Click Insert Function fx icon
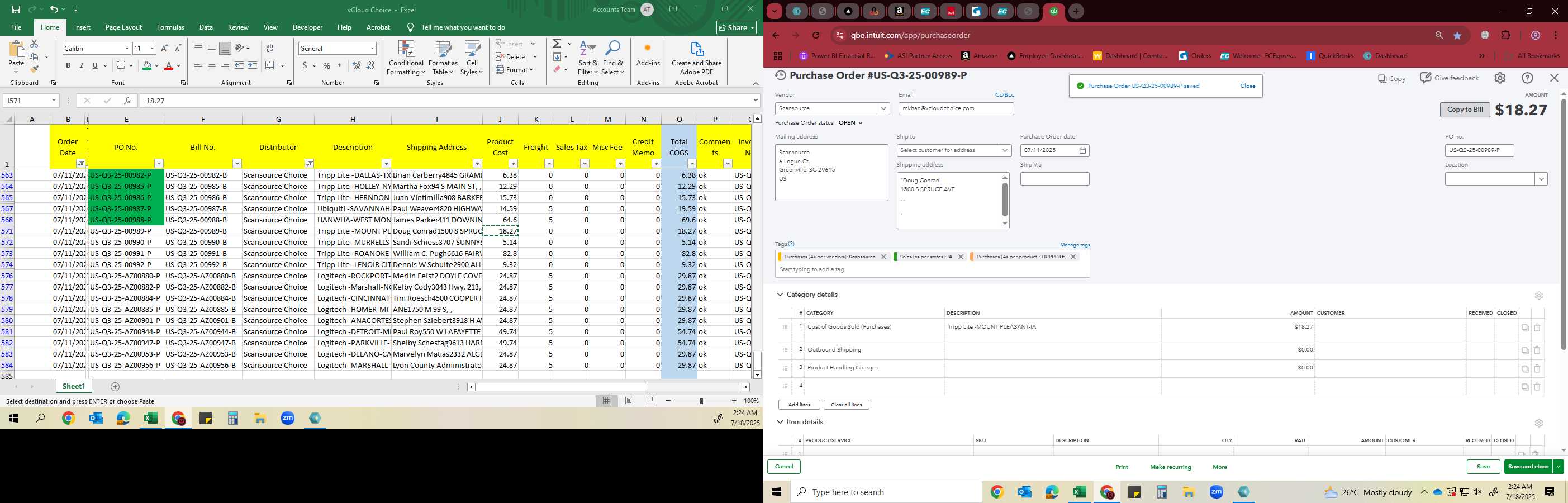1568x503 pixels. click(127, 101)
